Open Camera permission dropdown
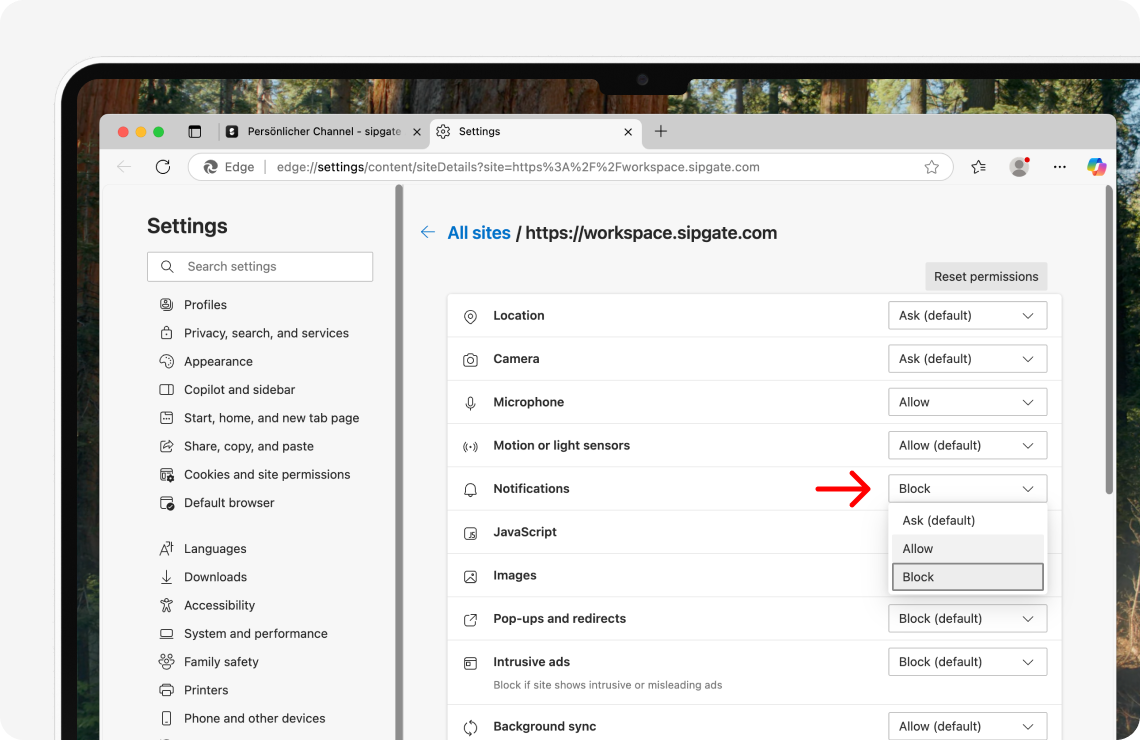The height and width of the screenshot is (740, 1140). pyautogui.click(x=967, y=358)
